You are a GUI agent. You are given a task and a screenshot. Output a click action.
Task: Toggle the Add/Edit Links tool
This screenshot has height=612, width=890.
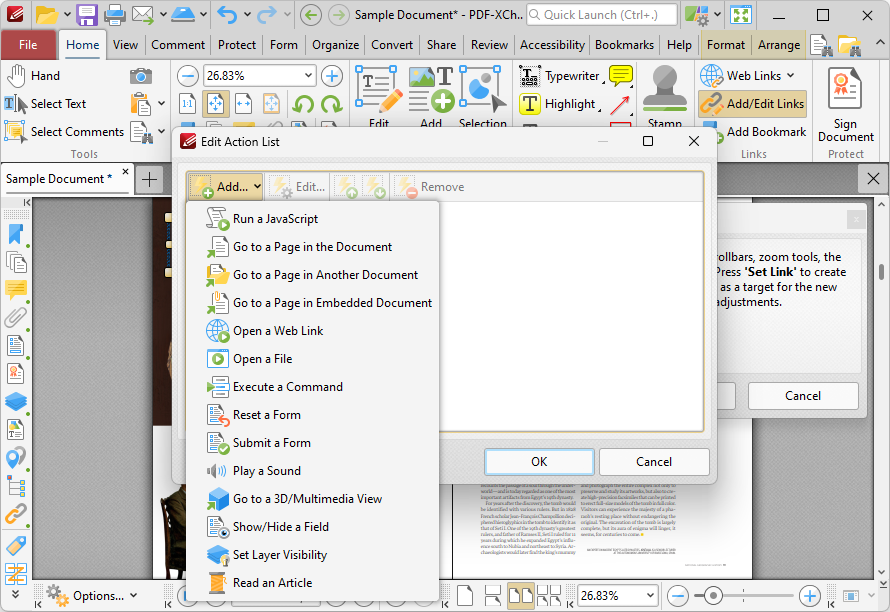[753, 104]
